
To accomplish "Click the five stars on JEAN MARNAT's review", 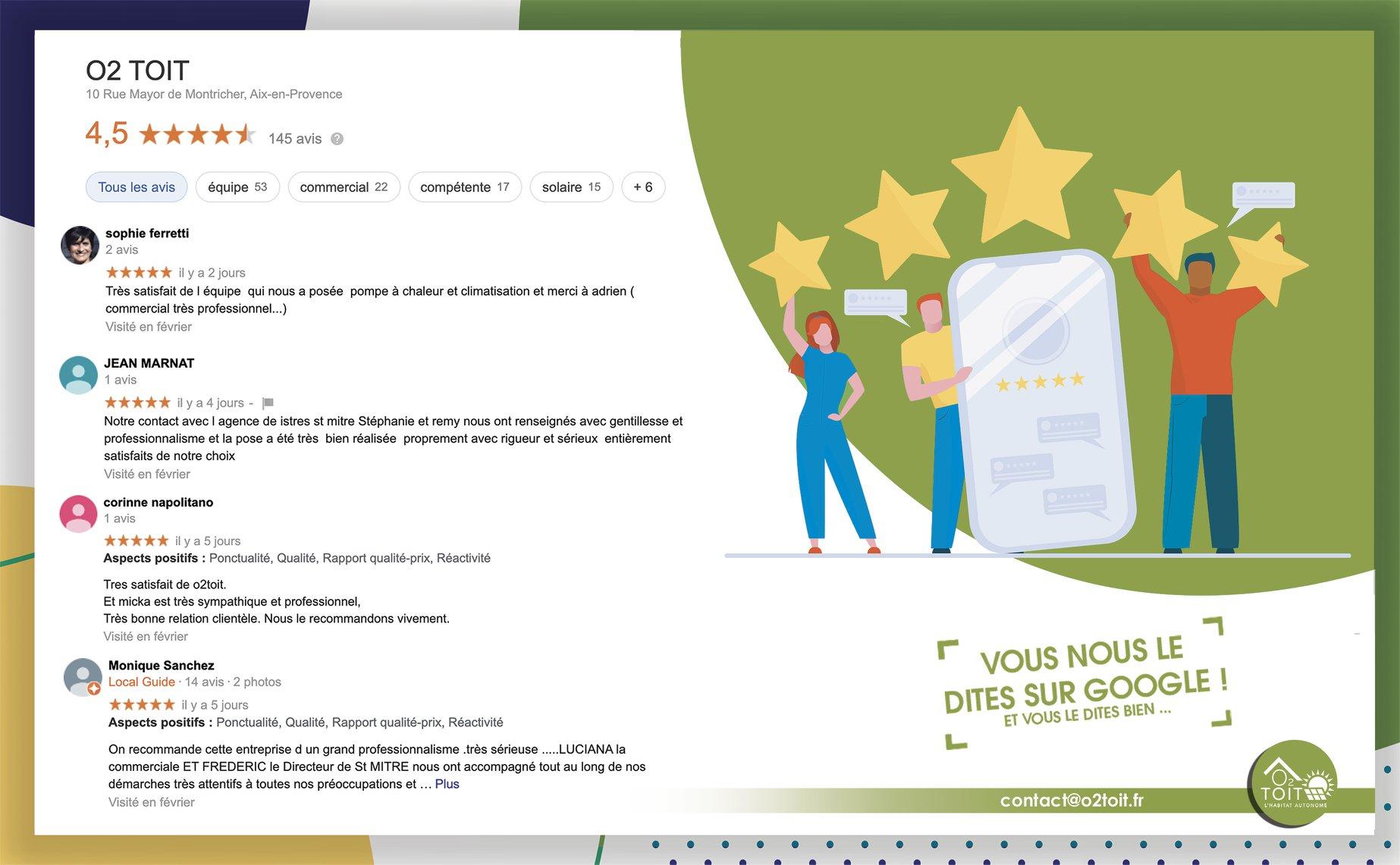I will pos(137,403).
